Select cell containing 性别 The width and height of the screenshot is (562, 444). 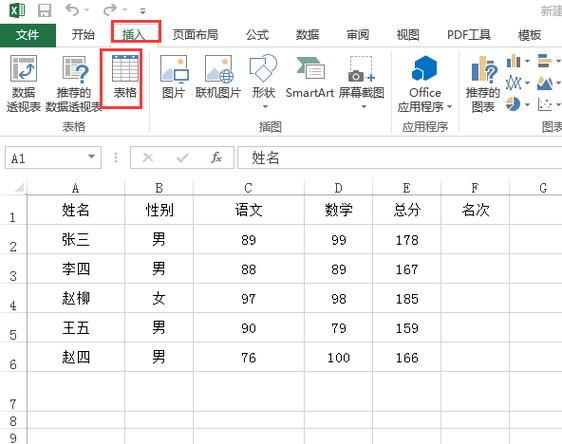pos(159,210)
